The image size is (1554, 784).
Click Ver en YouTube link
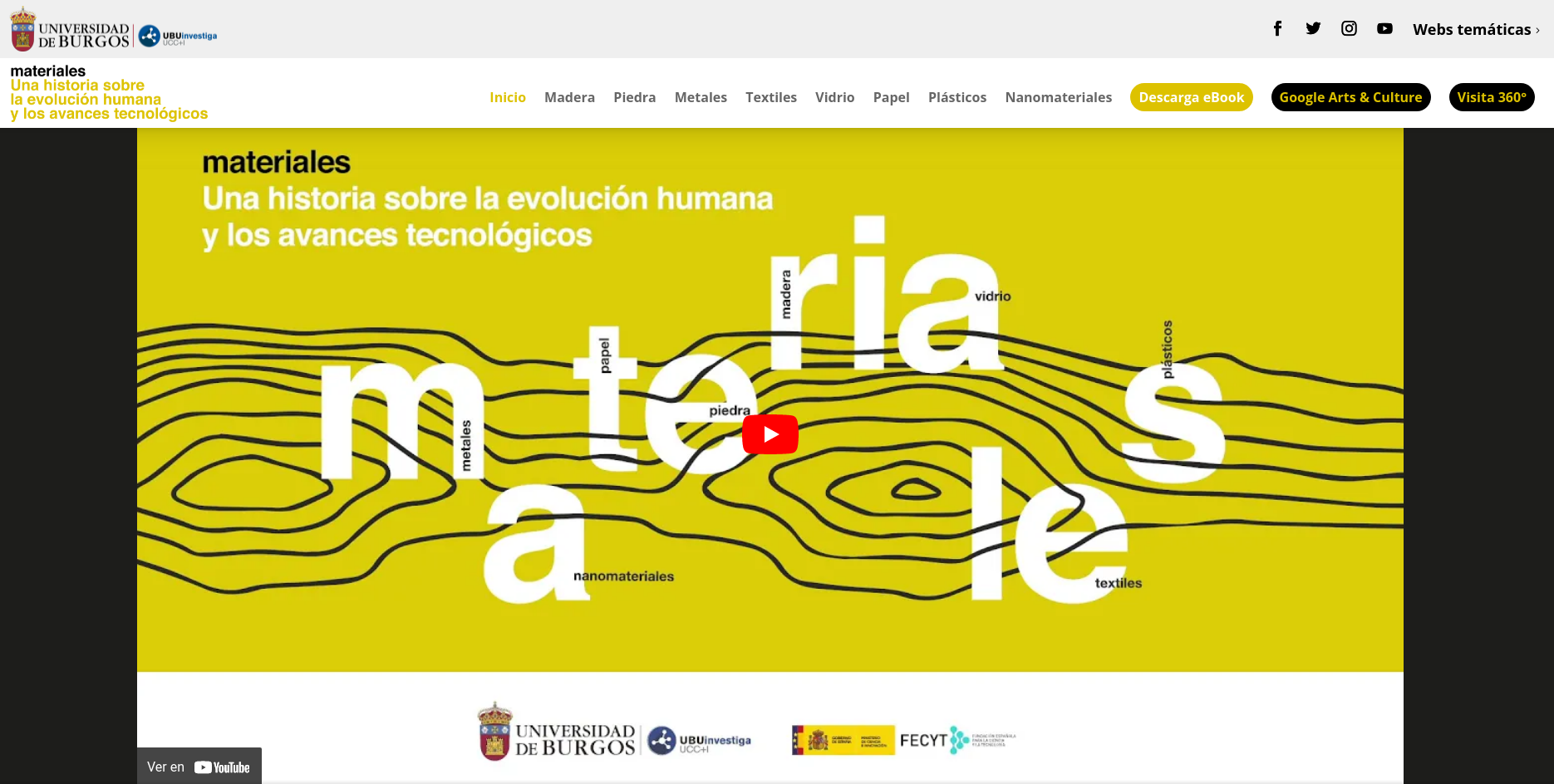click(x=199, y=767)
